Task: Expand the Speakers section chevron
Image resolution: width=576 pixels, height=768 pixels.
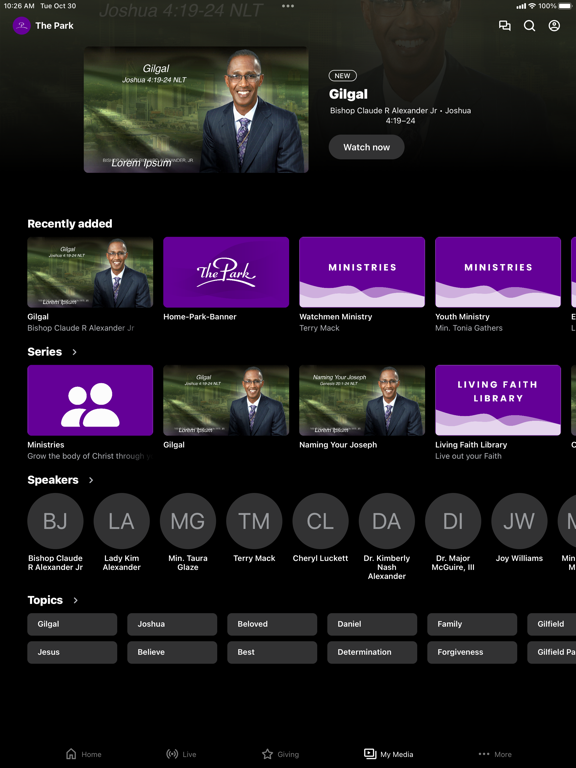Action: (x=91, y=480)
